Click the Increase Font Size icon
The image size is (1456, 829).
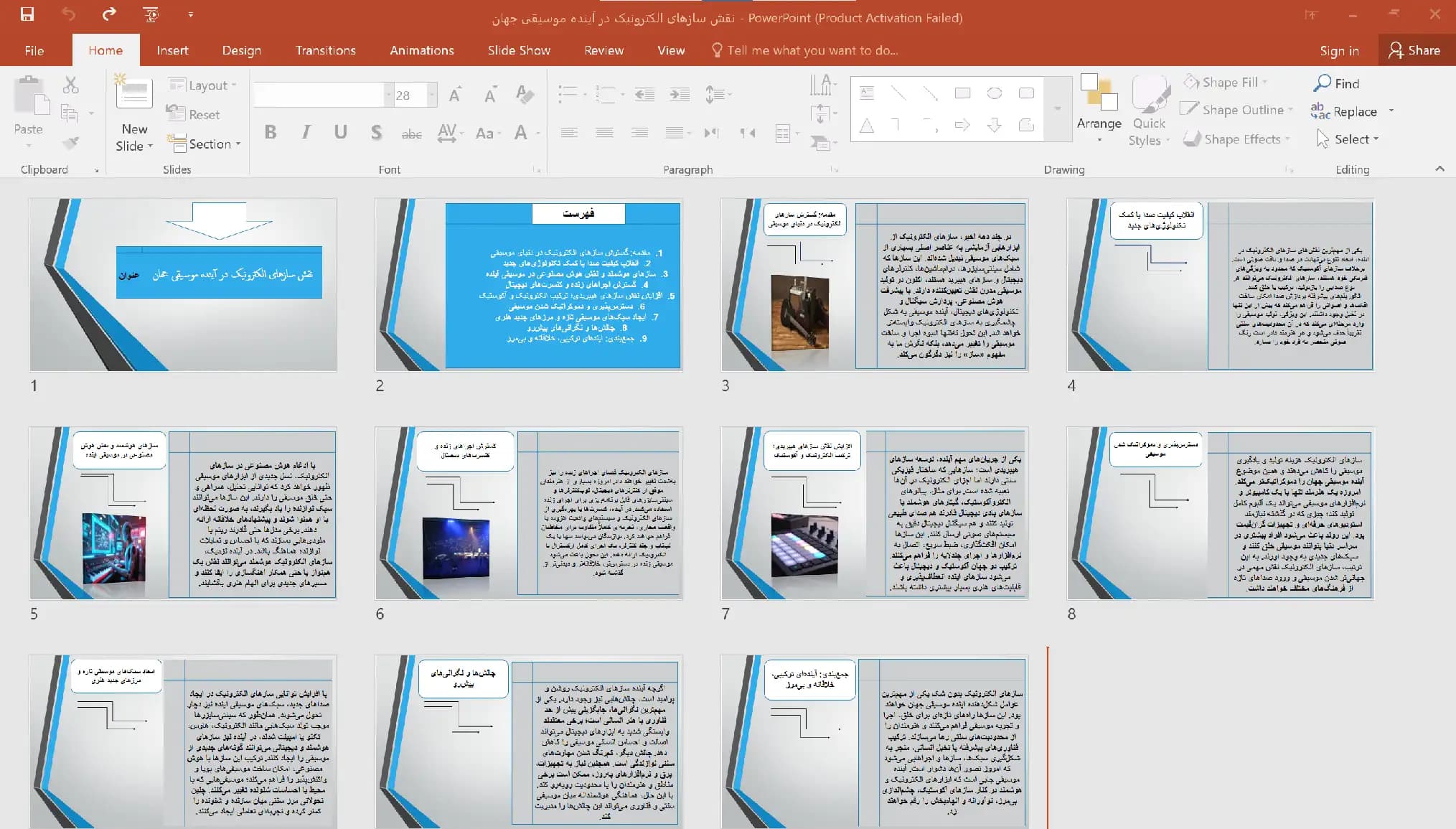click(455, 94)
